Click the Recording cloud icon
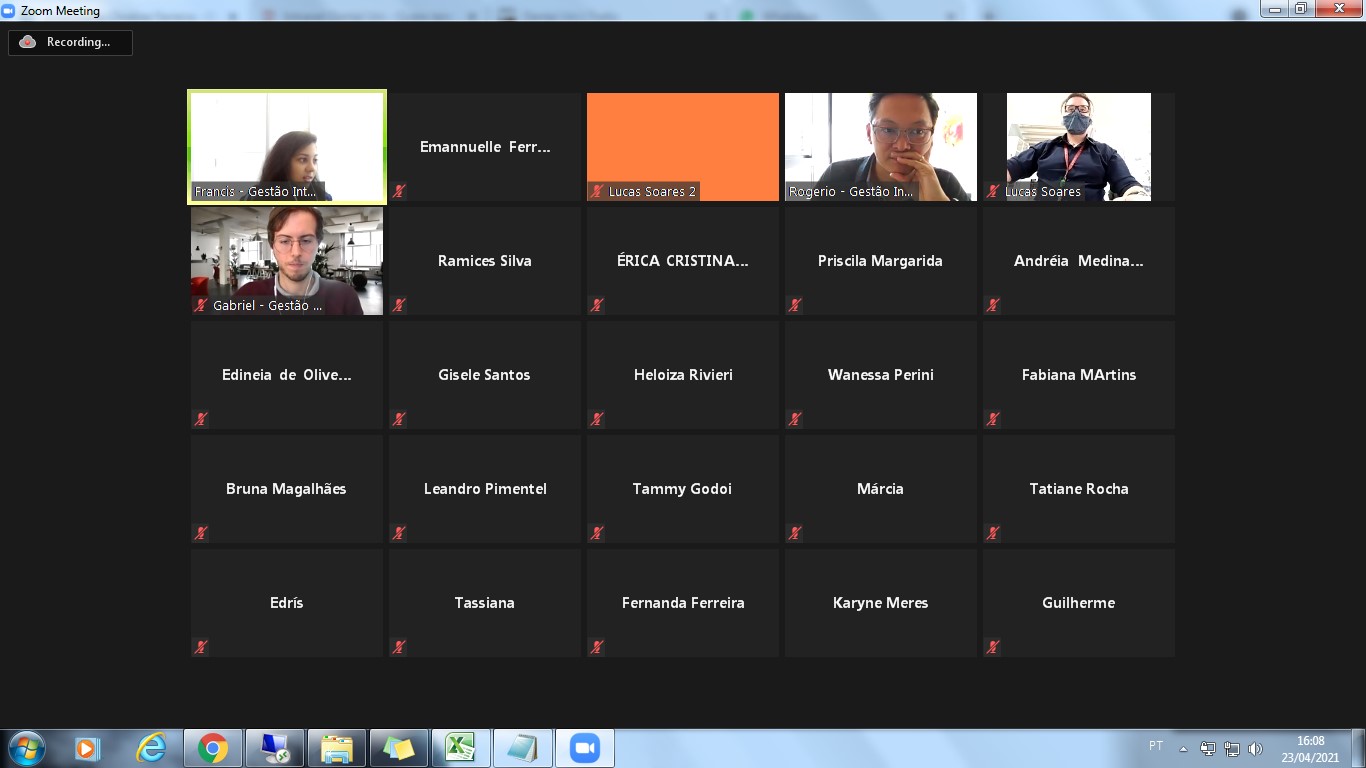Screen dimensions: 1366x768 (27, 42)
